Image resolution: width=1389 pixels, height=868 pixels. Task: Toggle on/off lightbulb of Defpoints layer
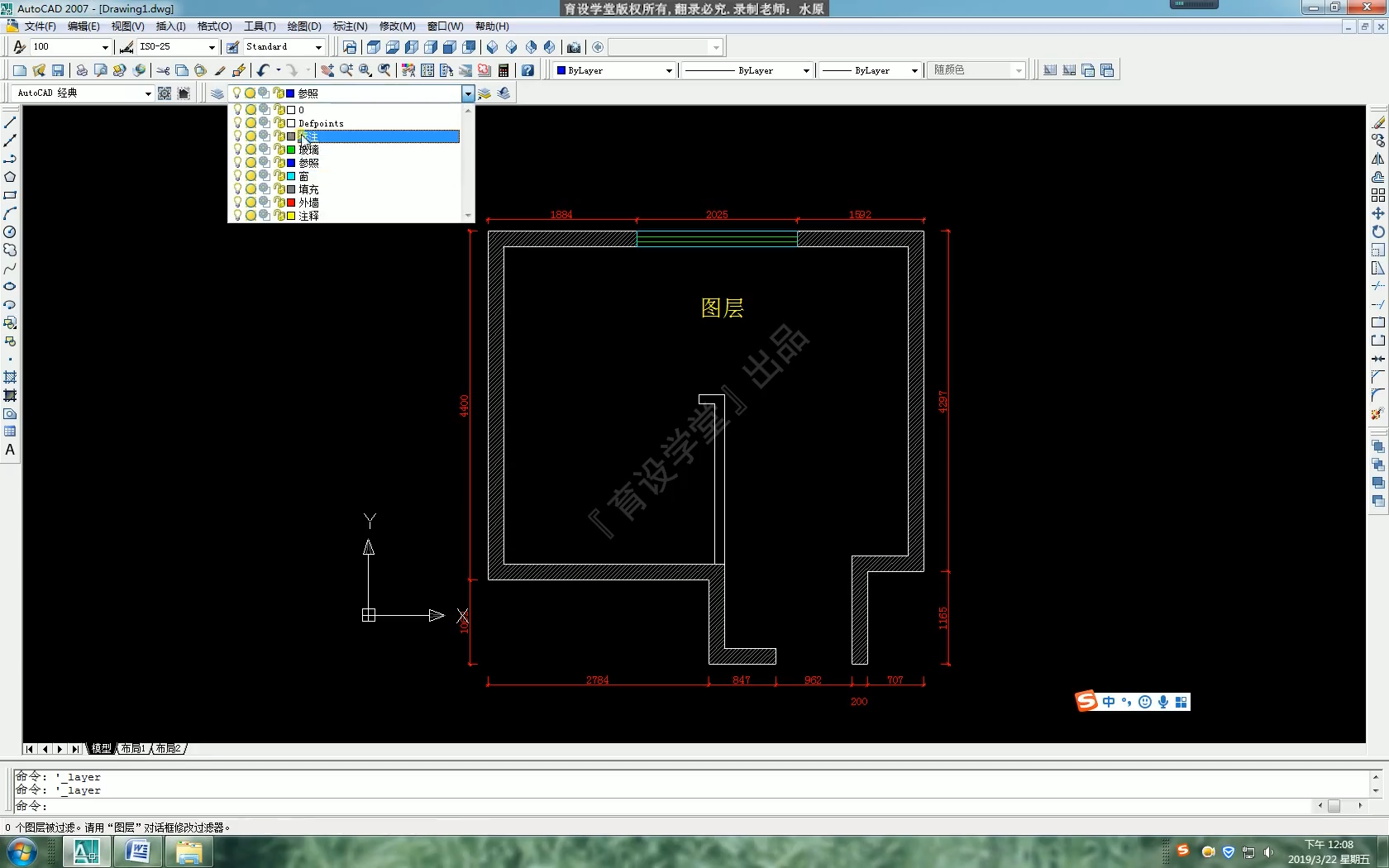tap(237, 122)
